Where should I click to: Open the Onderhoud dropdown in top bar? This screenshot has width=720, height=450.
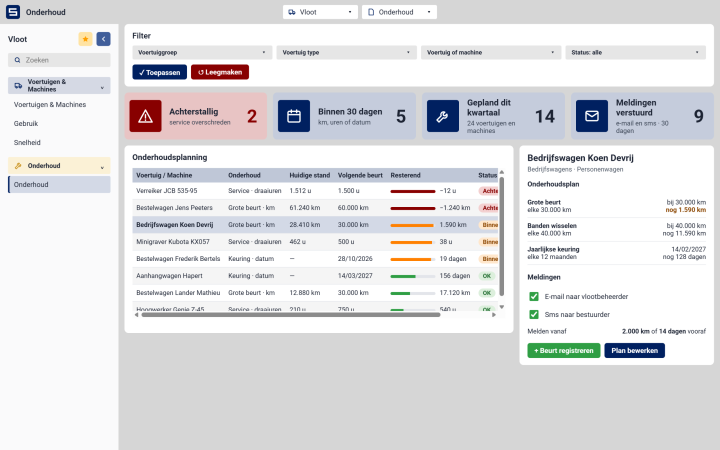click(399, 12)
